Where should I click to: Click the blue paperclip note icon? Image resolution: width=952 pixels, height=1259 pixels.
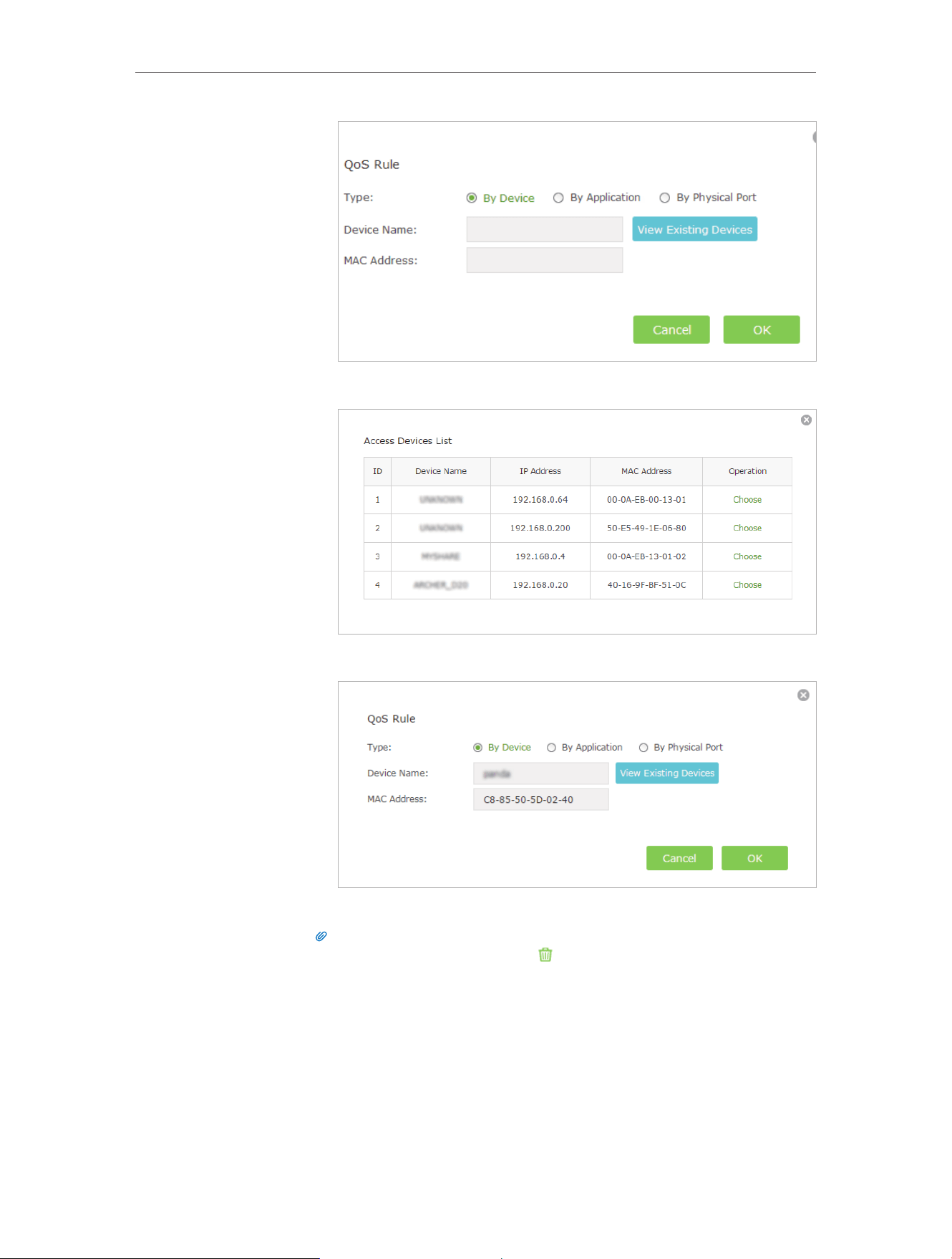coord(321,936)
